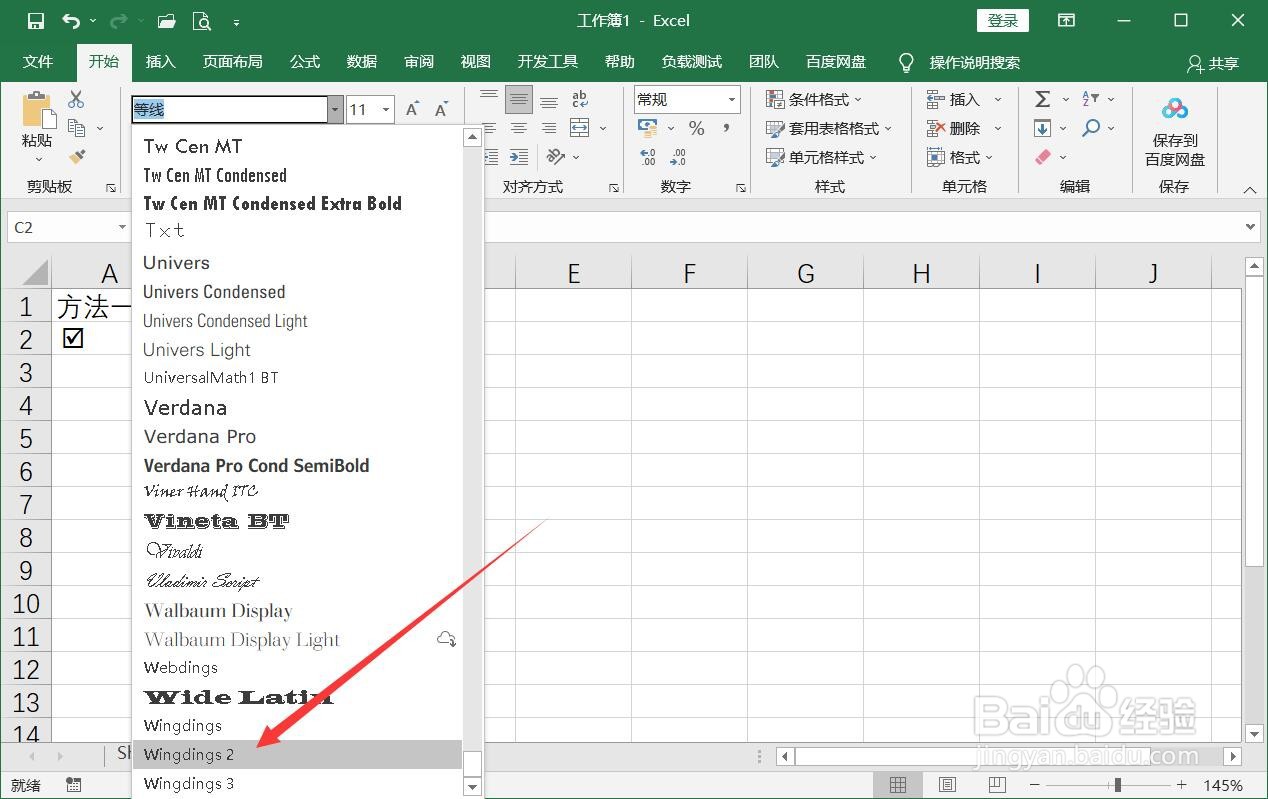Switch to the 公式 Formulas tab

[x=304, y=62]
